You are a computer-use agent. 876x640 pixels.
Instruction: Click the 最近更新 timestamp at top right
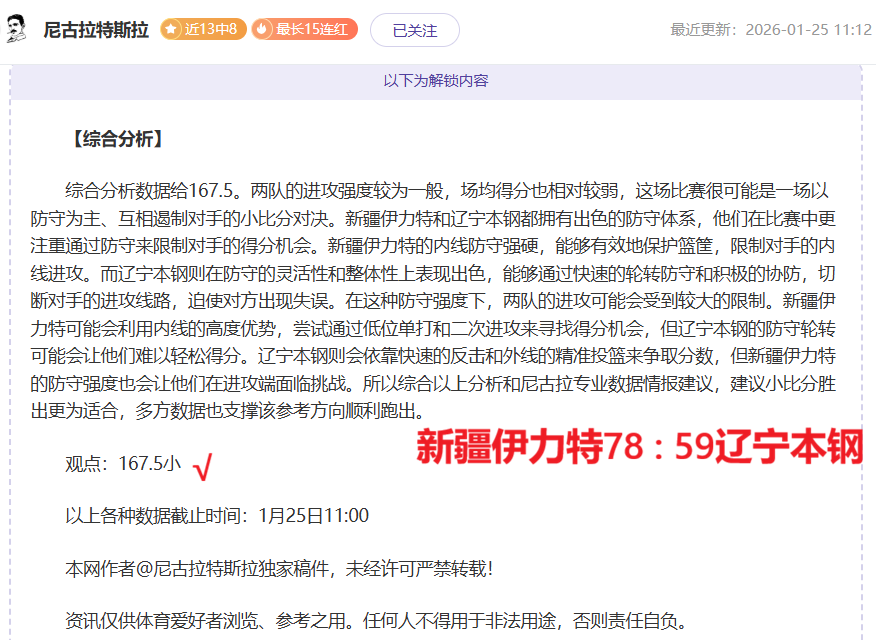(x=770, y=30)
